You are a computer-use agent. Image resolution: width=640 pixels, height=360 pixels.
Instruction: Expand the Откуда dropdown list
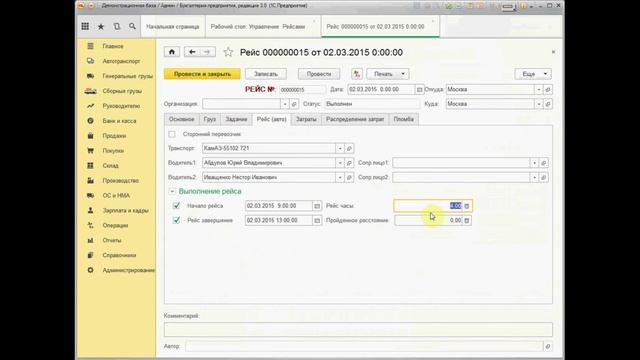(539, 89)
